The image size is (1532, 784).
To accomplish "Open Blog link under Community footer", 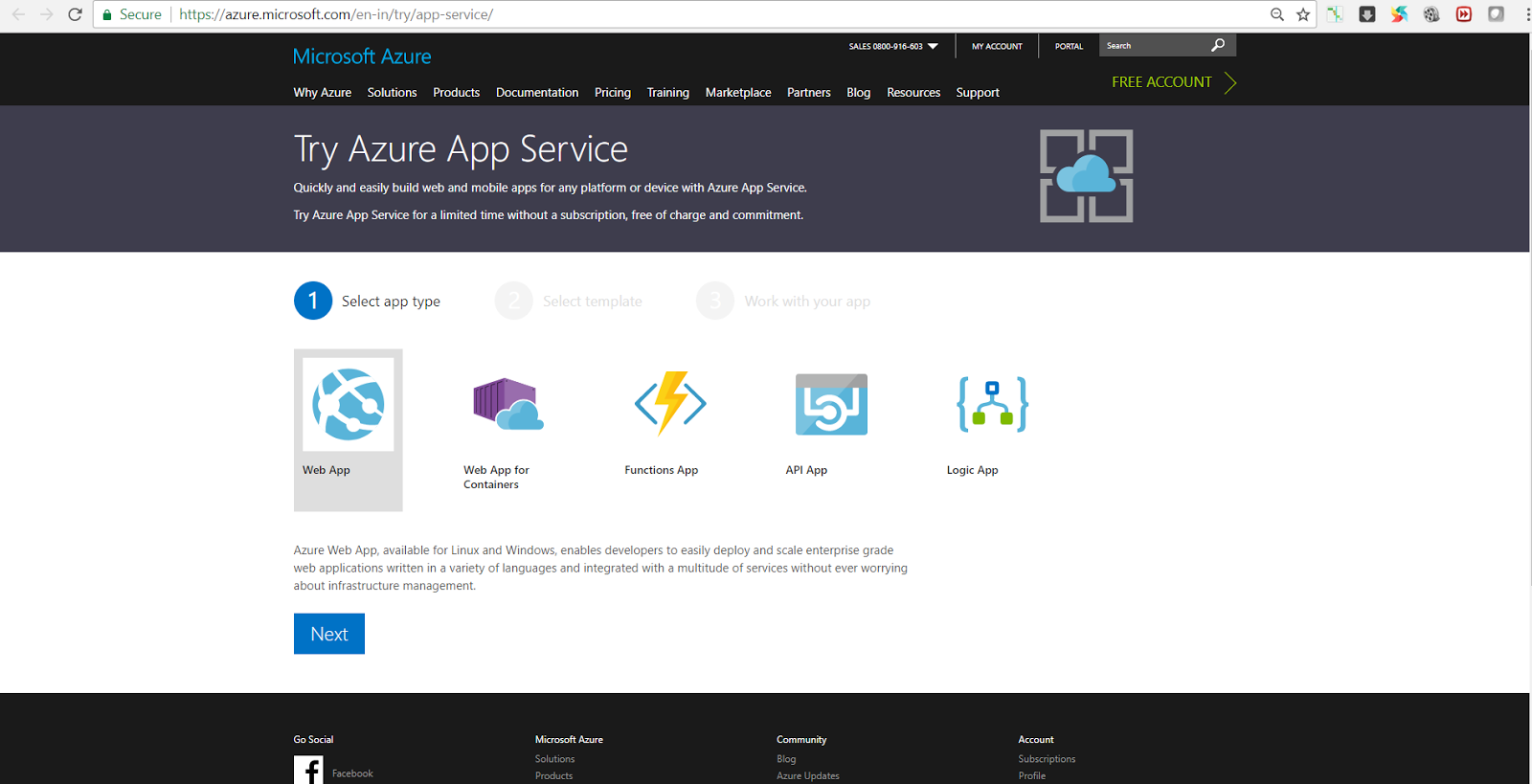I will 786,759.
